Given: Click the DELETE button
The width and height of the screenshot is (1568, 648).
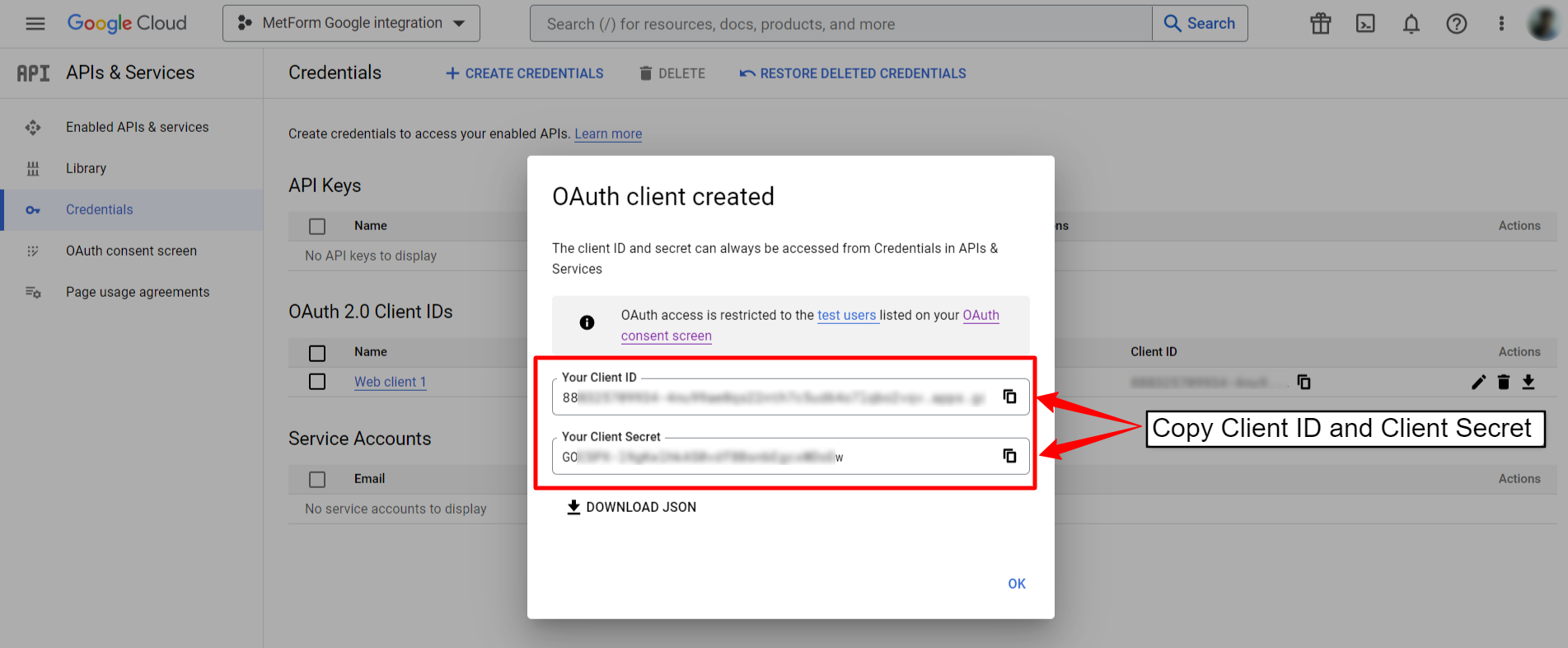Looking at the screenshot, I should tap(672, 73).
